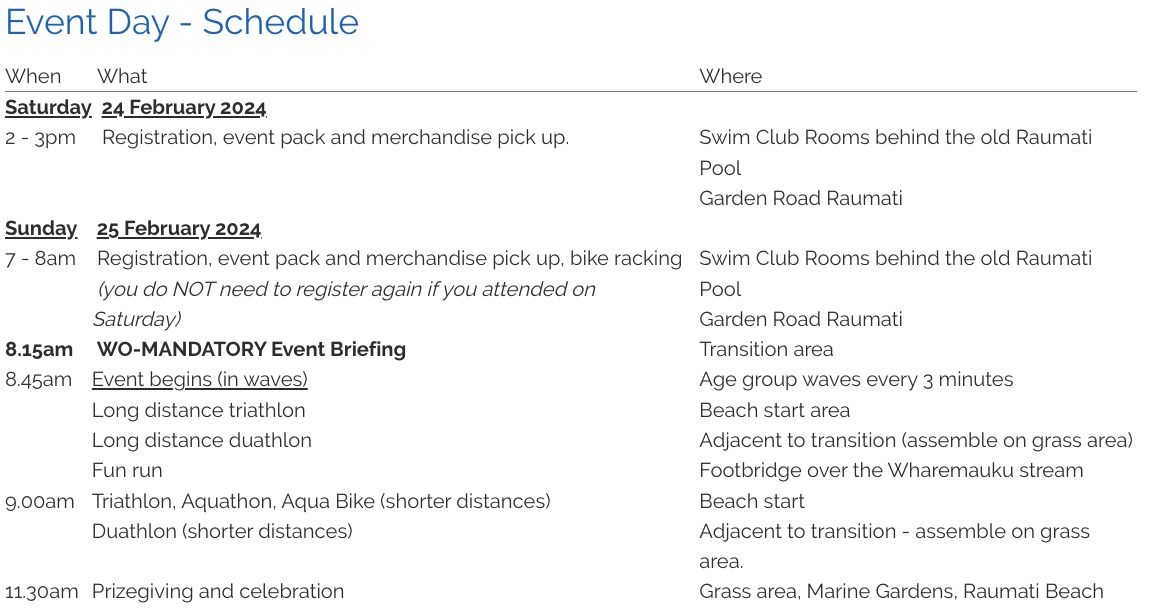Select the "Long distance duathlon" entry
Screen dimensions: 1153x614
(x=202, y=440)
